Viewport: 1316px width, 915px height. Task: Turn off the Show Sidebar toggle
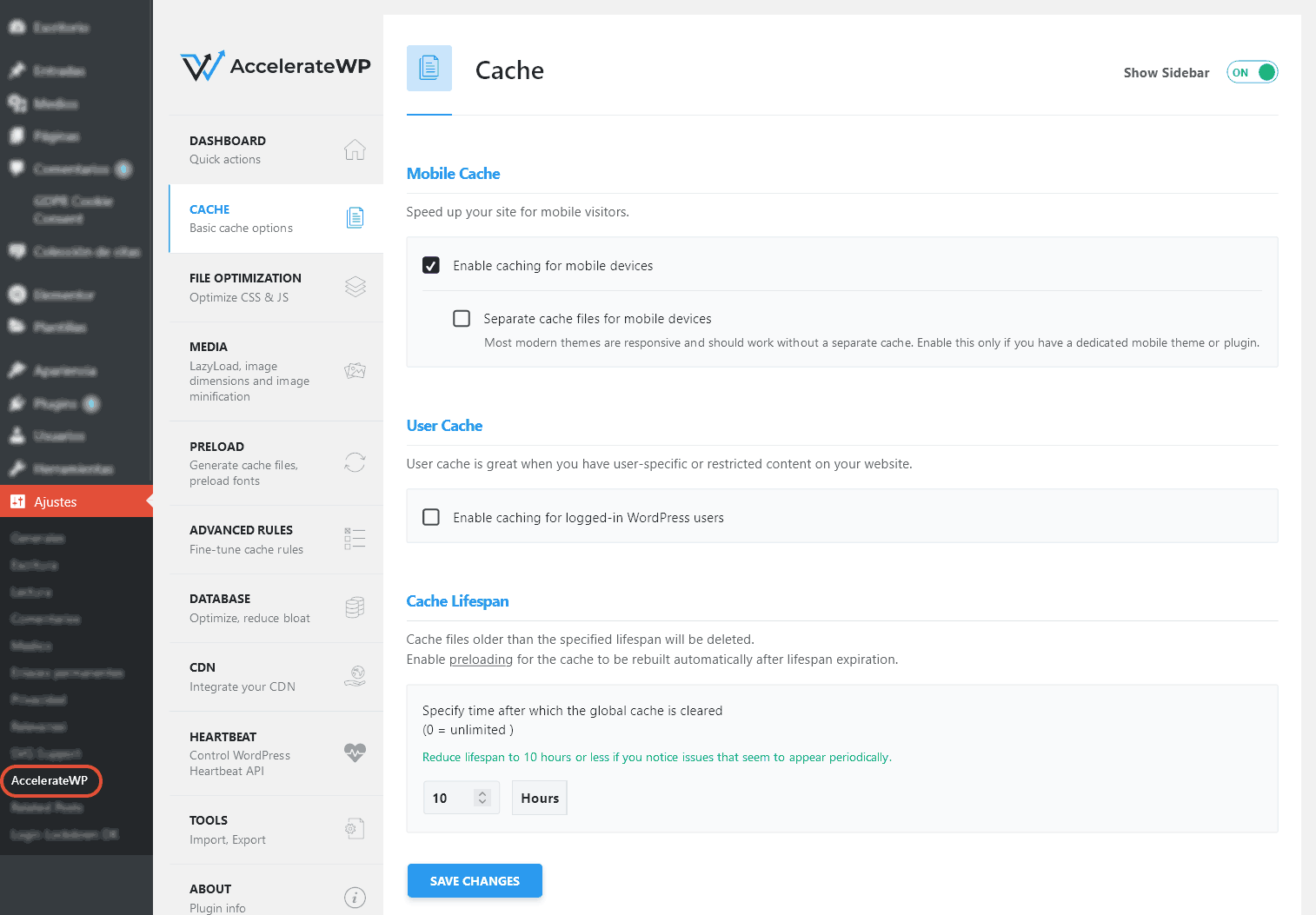point(1252,72)
